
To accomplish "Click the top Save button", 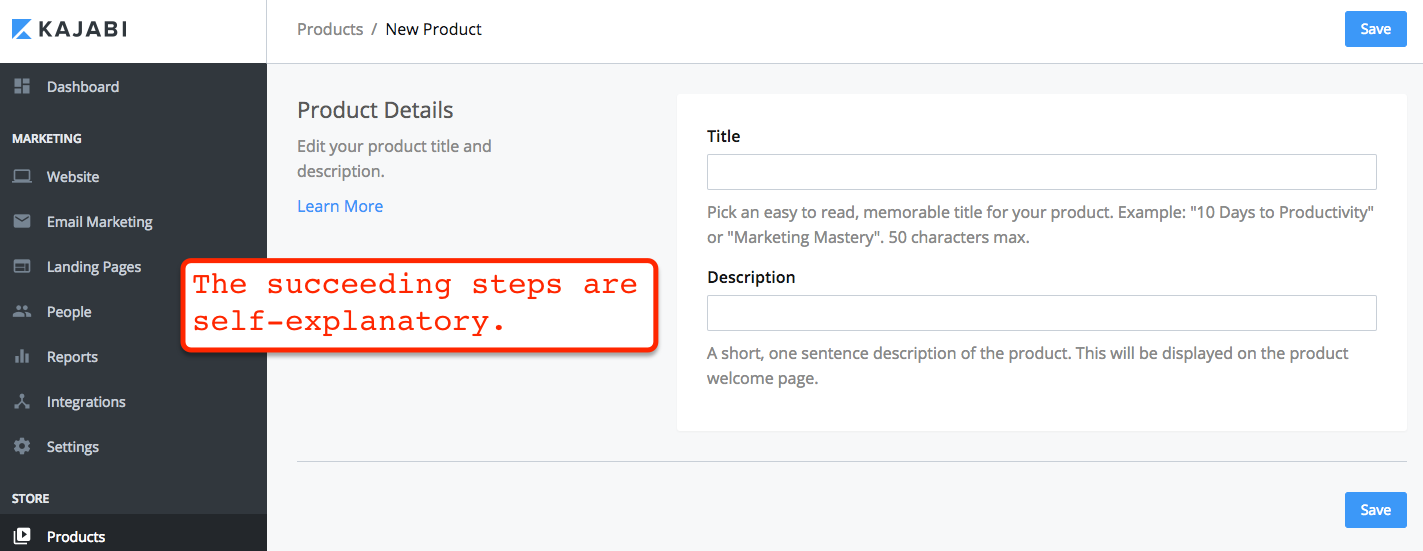I will [1376, 29].
